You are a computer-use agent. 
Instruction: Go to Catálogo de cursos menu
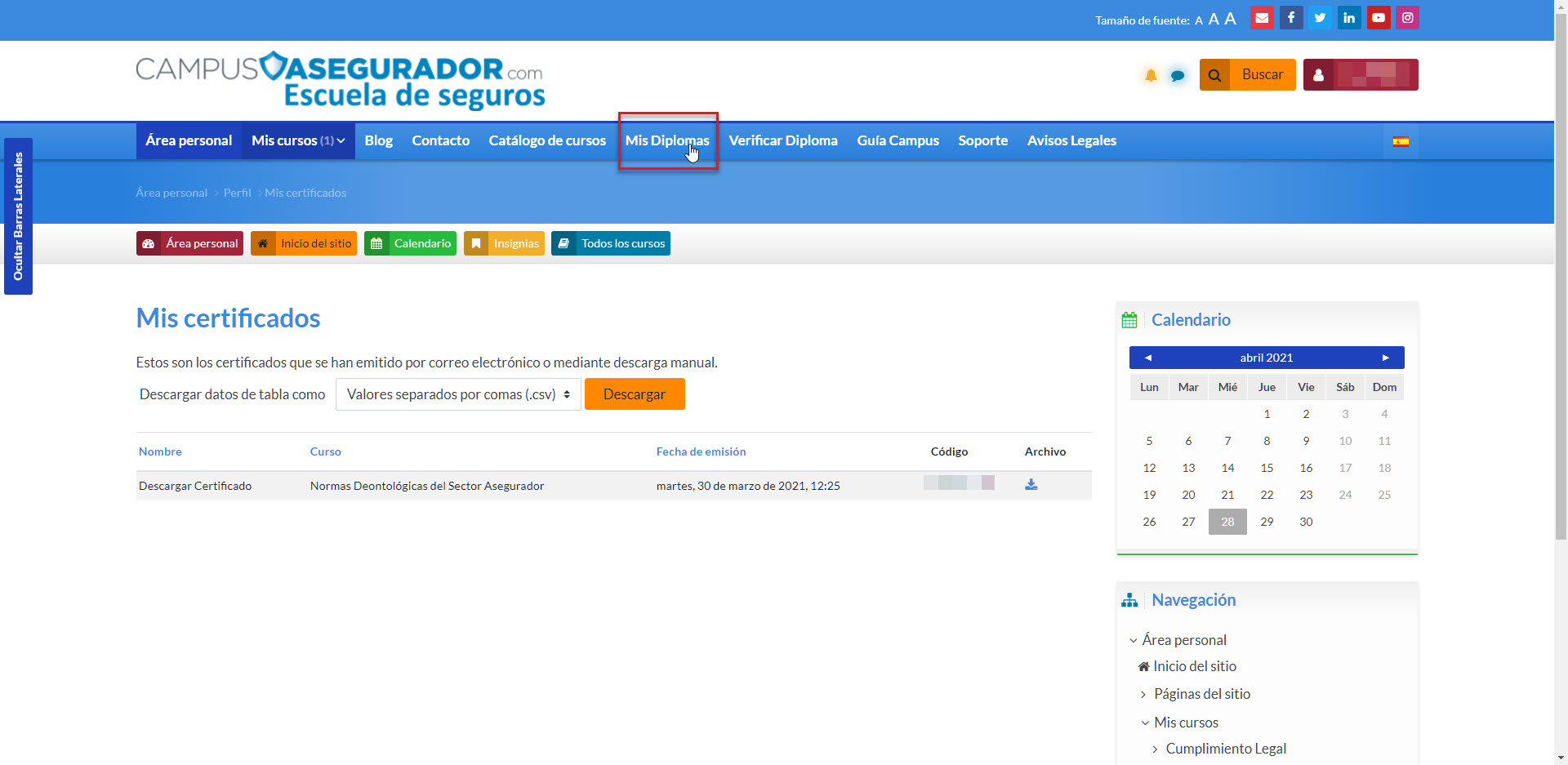pyautogui.click(x=547, y=140)
